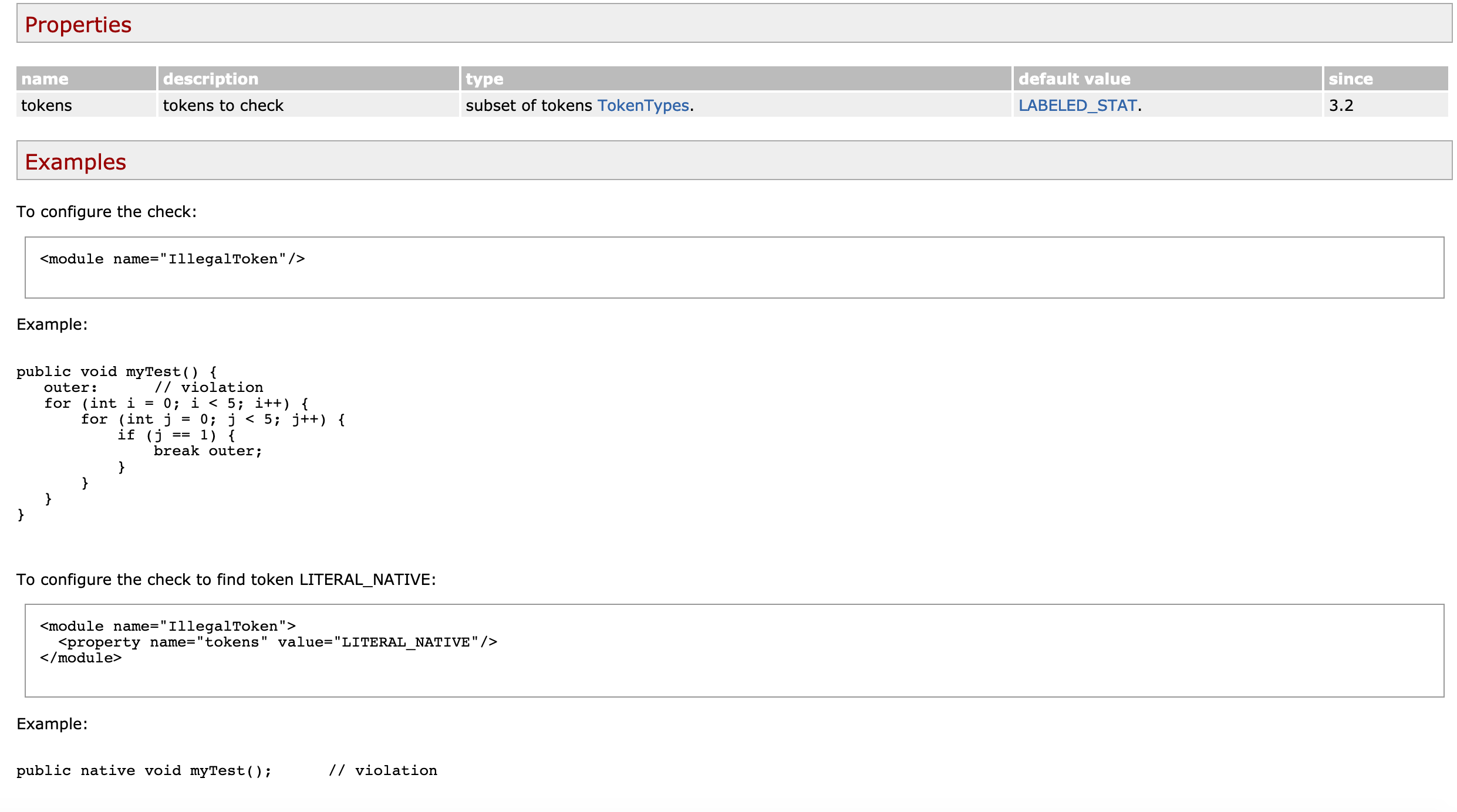This screenshot has width=1457, height=812.
Task: Select the since column header
Action: [1350, 78]
